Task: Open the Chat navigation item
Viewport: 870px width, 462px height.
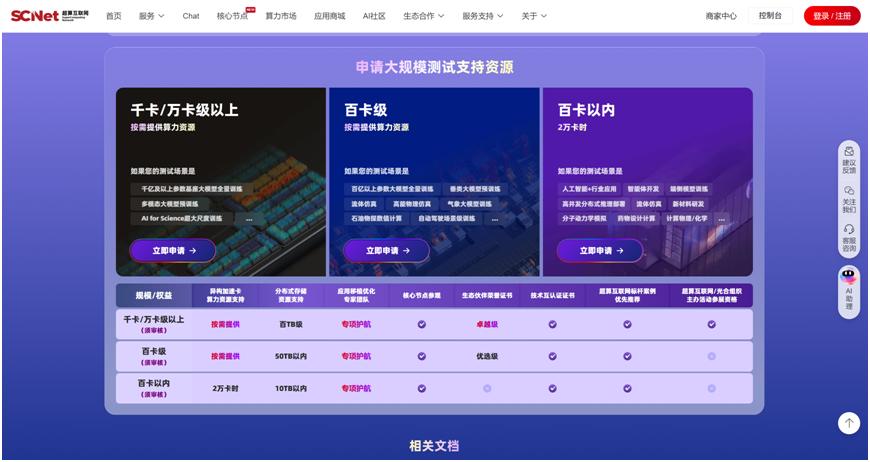Action: tap(191, 16)
